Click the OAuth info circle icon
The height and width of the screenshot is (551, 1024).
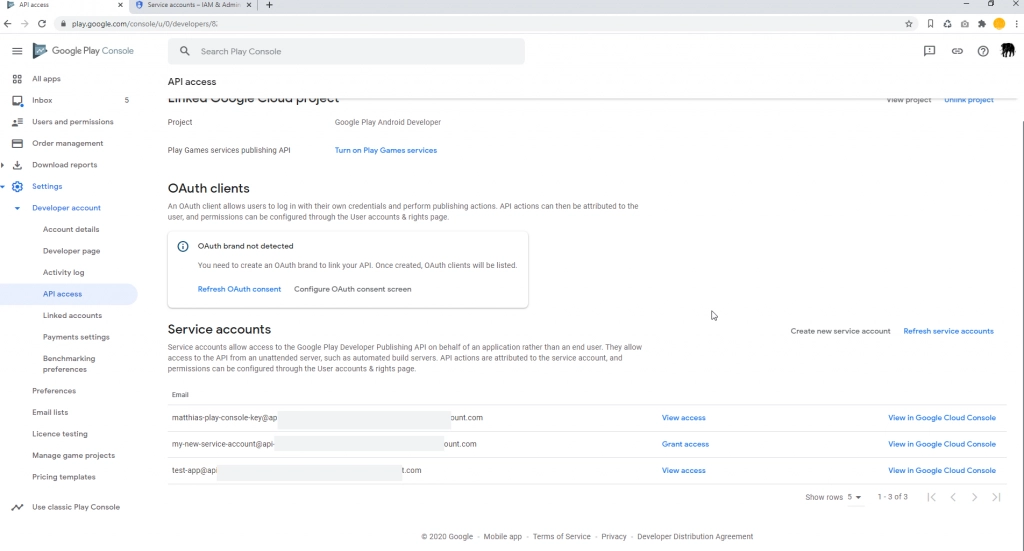[183, 247]
